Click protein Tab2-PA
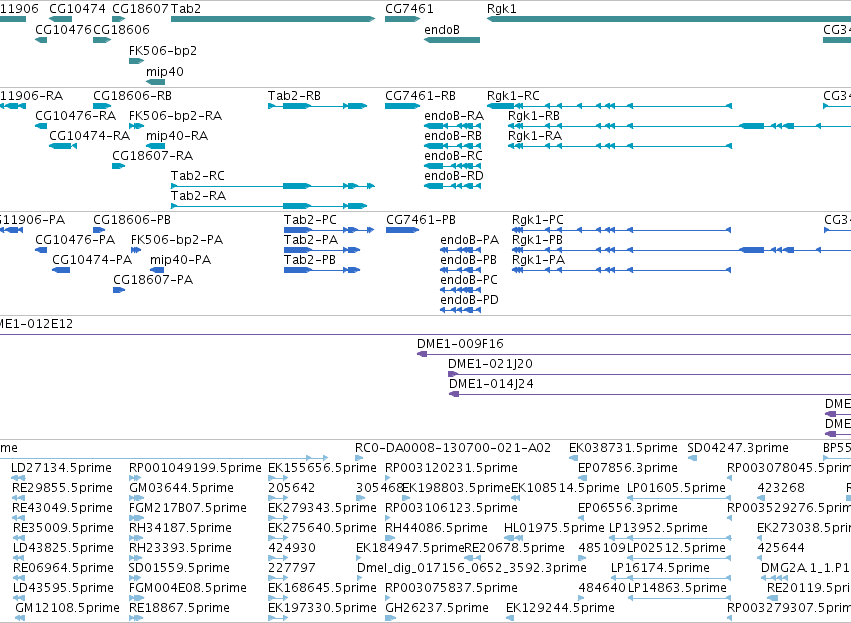 click(322, 250)
